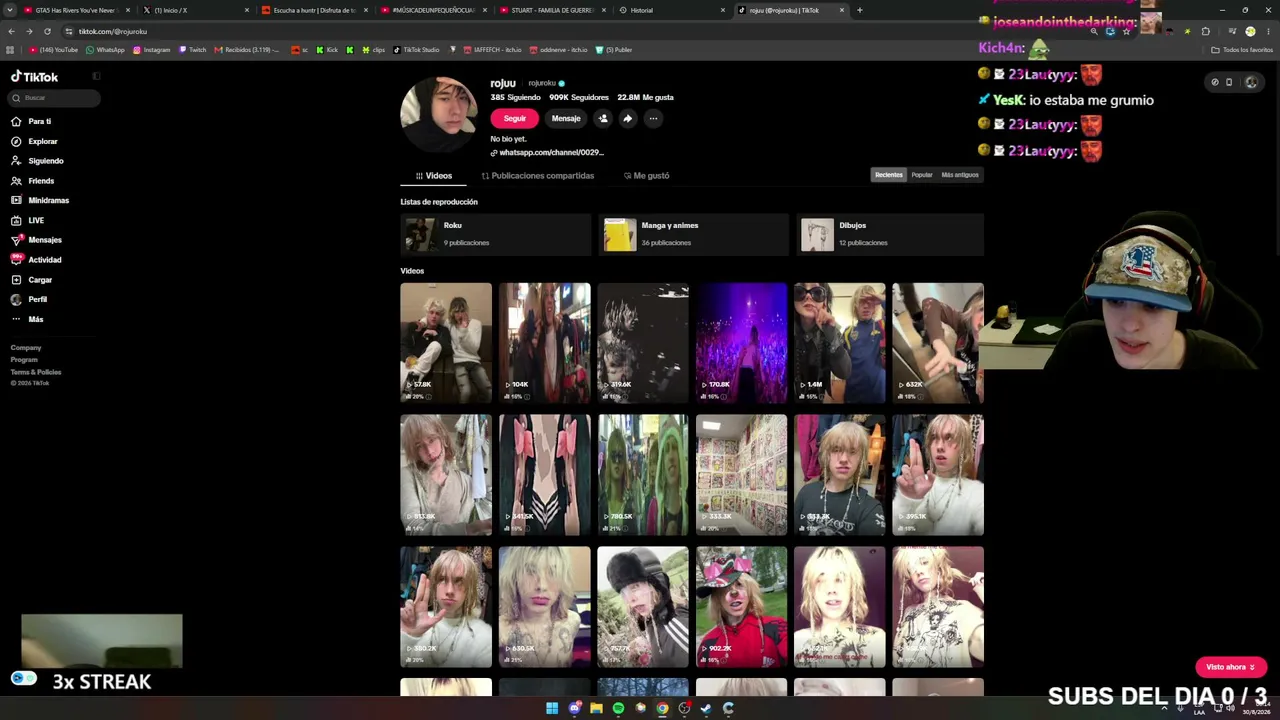Open the Dibujos playlist
The height and width of the screenshot is (720, 1280).
pos(890,234)
